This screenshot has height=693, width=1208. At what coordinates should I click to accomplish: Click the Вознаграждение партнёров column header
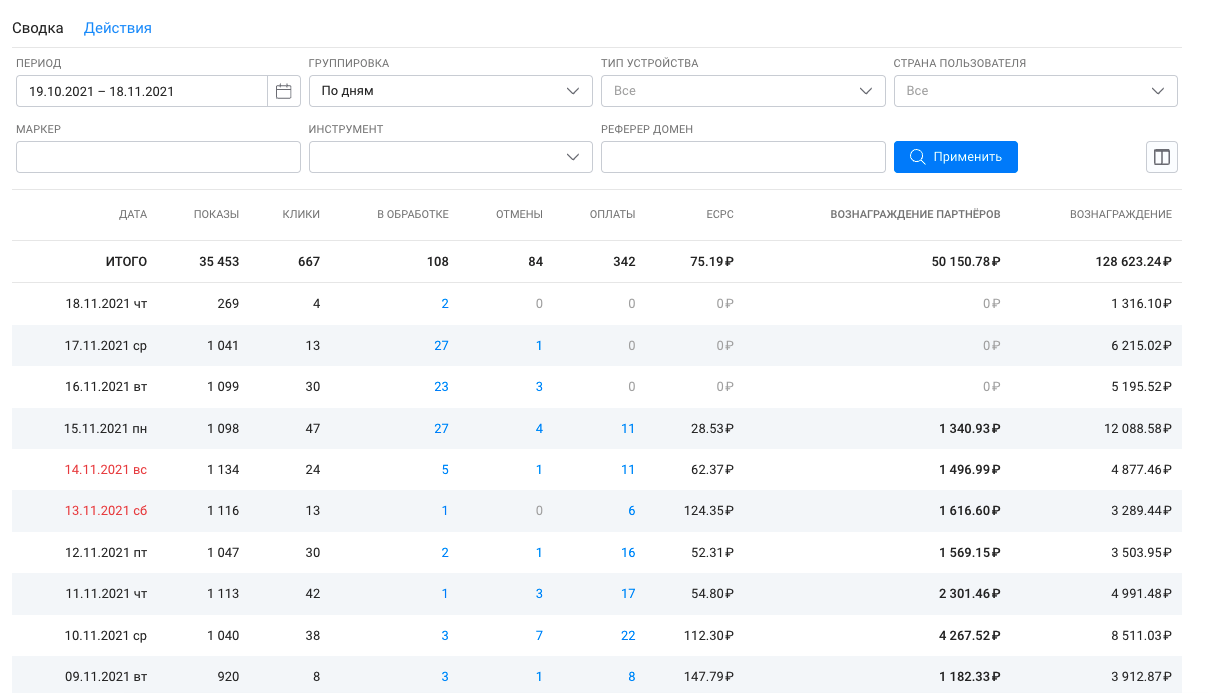[x=915, y=214]
